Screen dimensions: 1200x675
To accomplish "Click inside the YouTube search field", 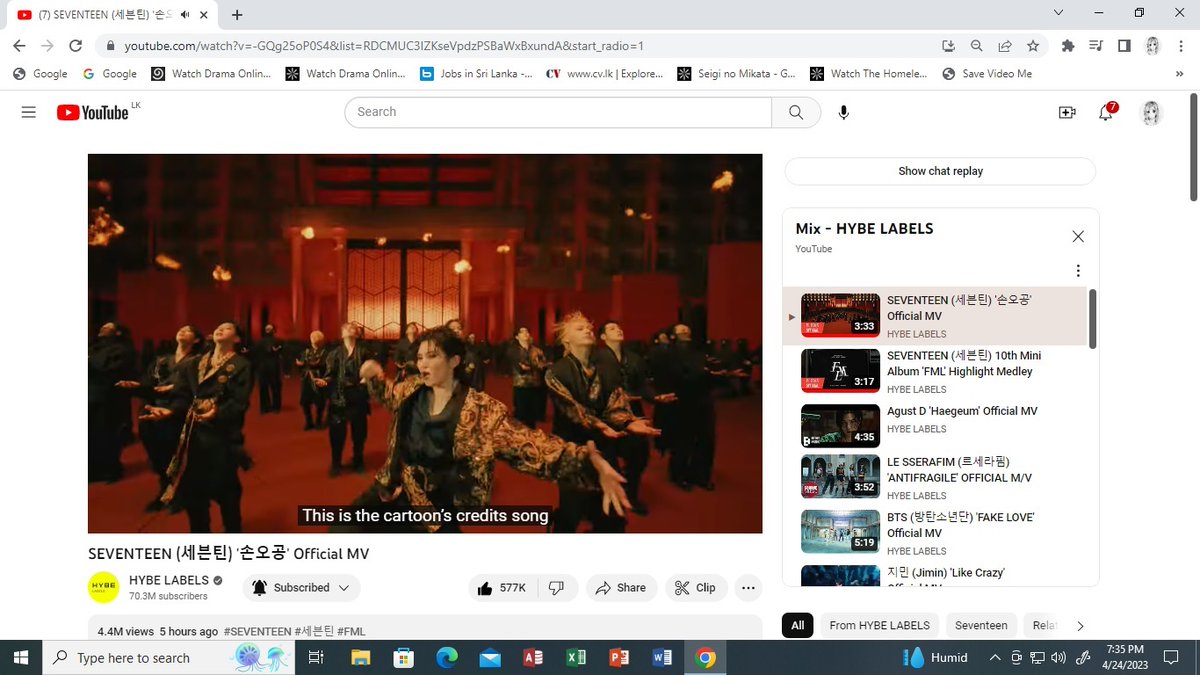I will pos(558,112).
